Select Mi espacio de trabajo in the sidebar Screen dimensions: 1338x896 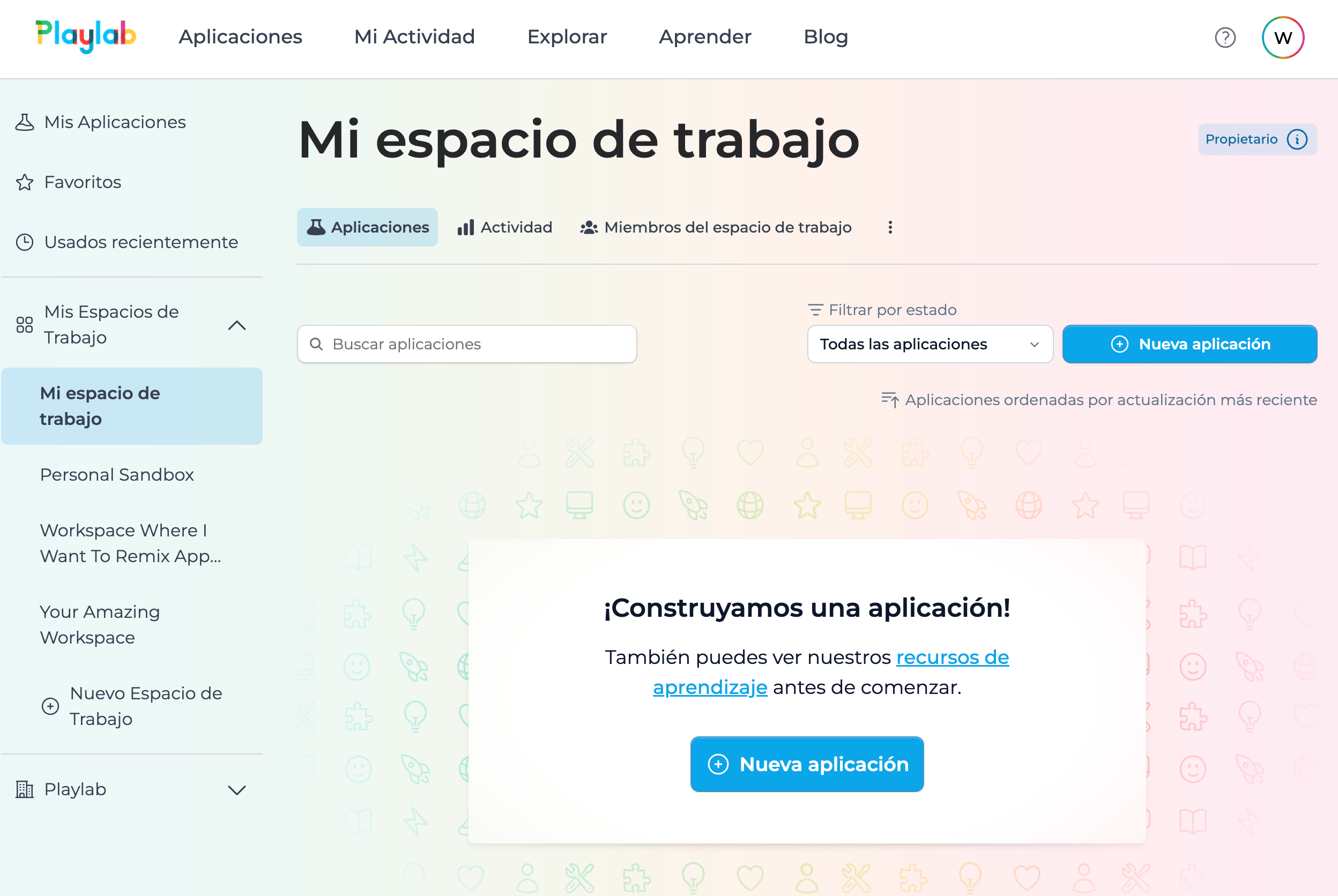(x=132, y=406)
